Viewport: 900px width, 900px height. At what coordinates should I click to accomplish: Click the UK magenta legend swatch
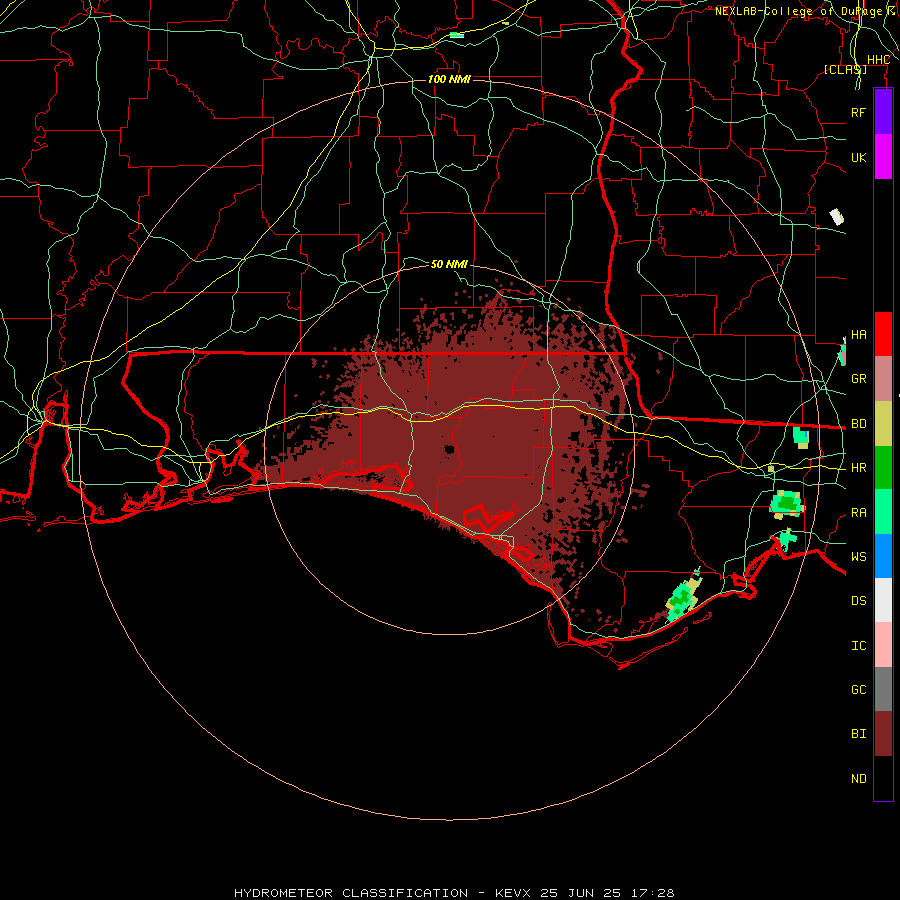[883, 157]
